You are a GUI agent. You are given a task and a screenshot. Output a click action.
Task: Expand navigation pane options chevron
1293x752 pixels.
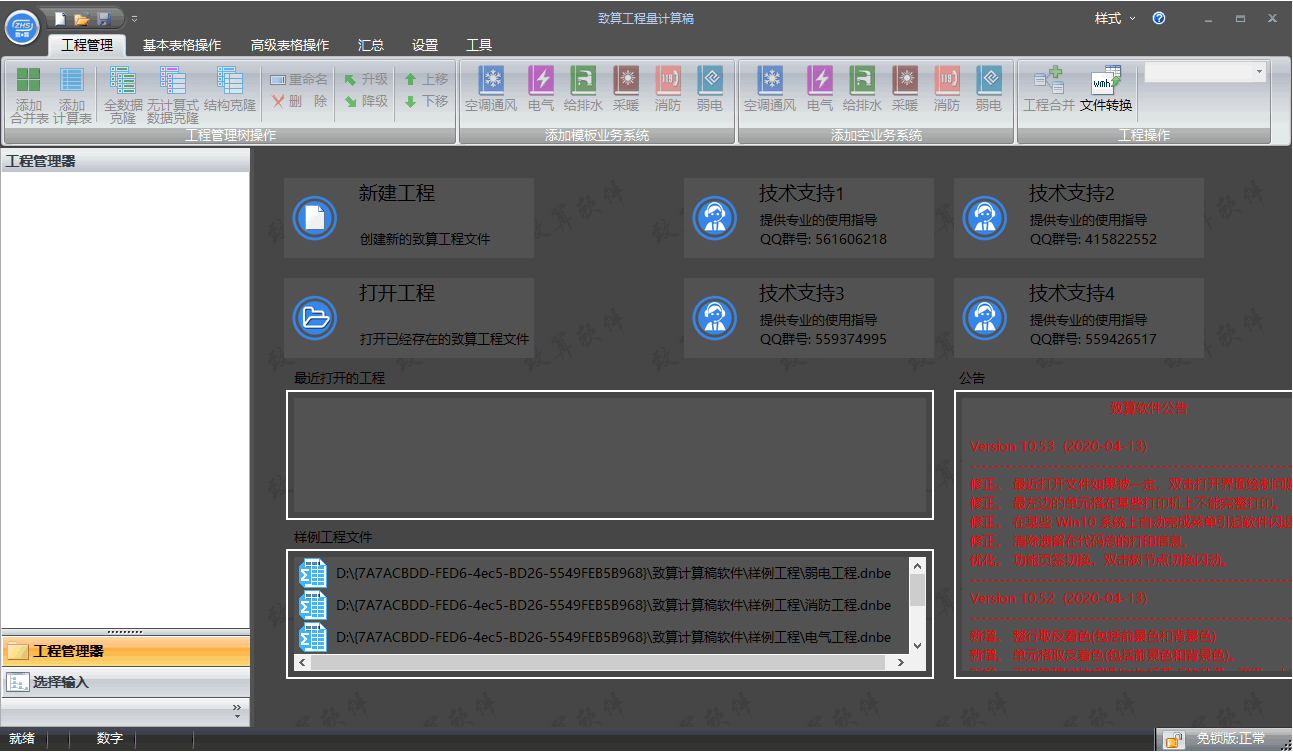(237, 710)
